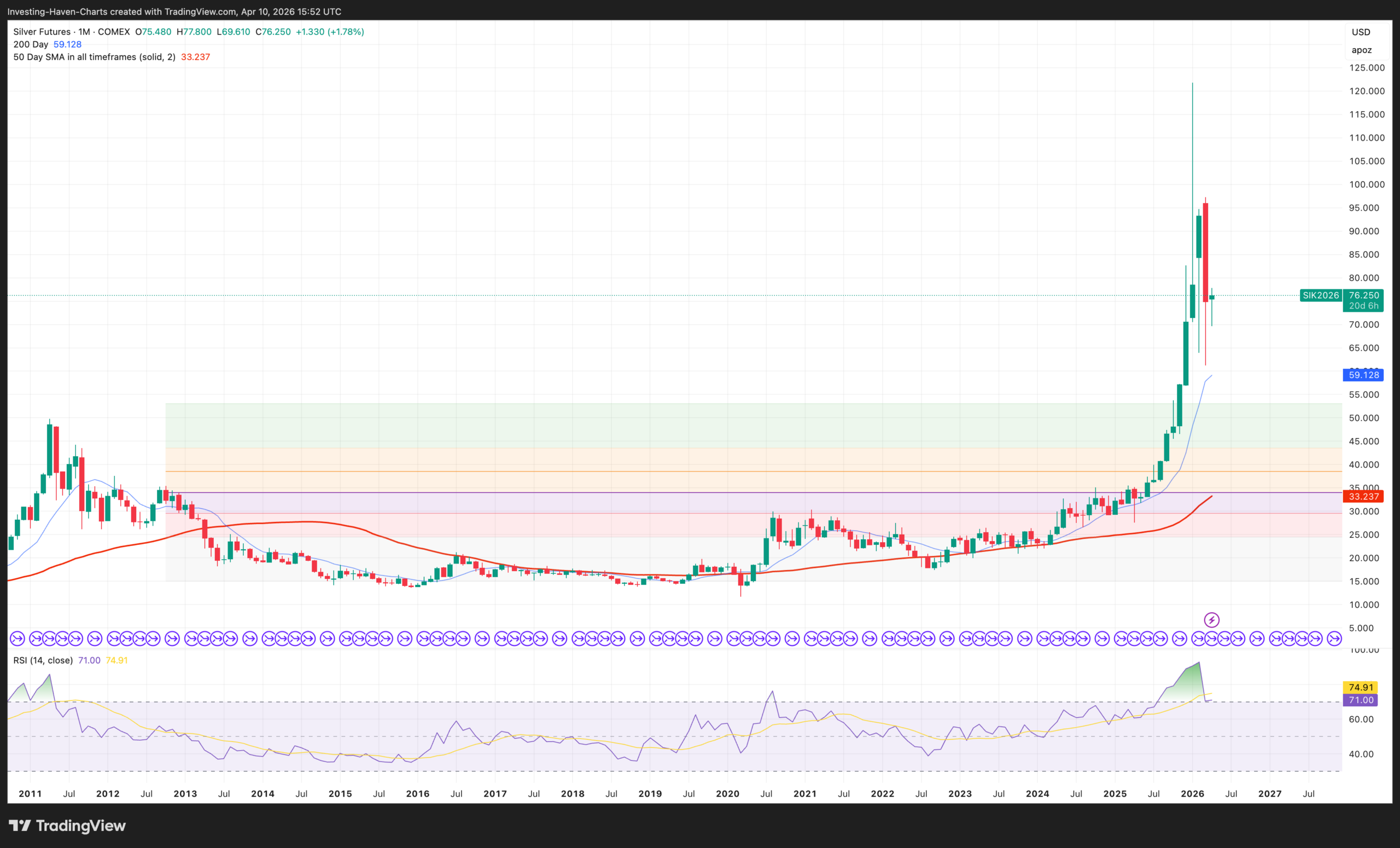The width and height of the screenshot is (1400, 848).
Task: Open the 1M timeframe selector in the legend
Action: point(83,32)
